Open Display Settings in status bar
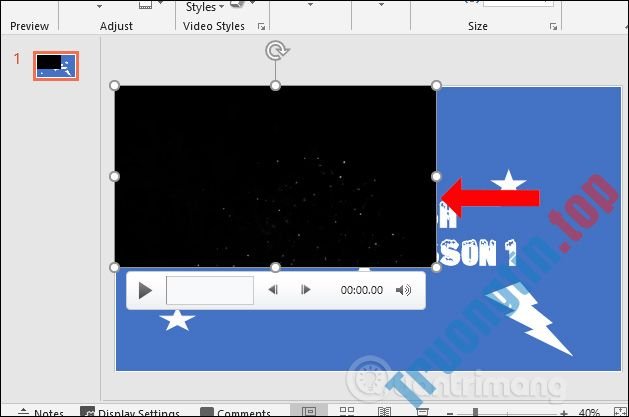Viewport: 629px width, 417px height. (130, 412)
